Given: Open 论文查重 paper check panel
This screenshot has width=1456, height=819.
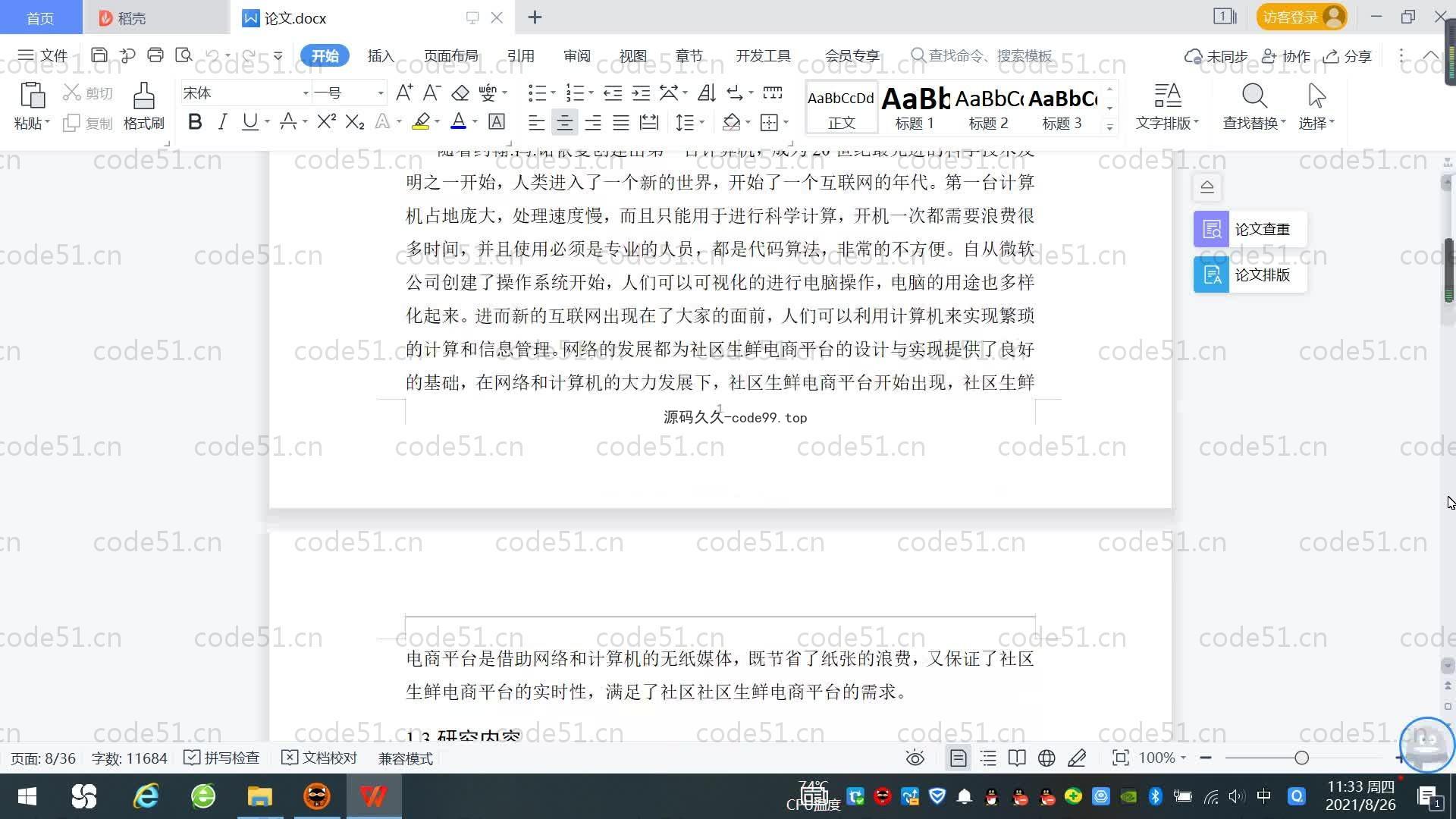Looking at the screenshot, I should [1250, 229].
